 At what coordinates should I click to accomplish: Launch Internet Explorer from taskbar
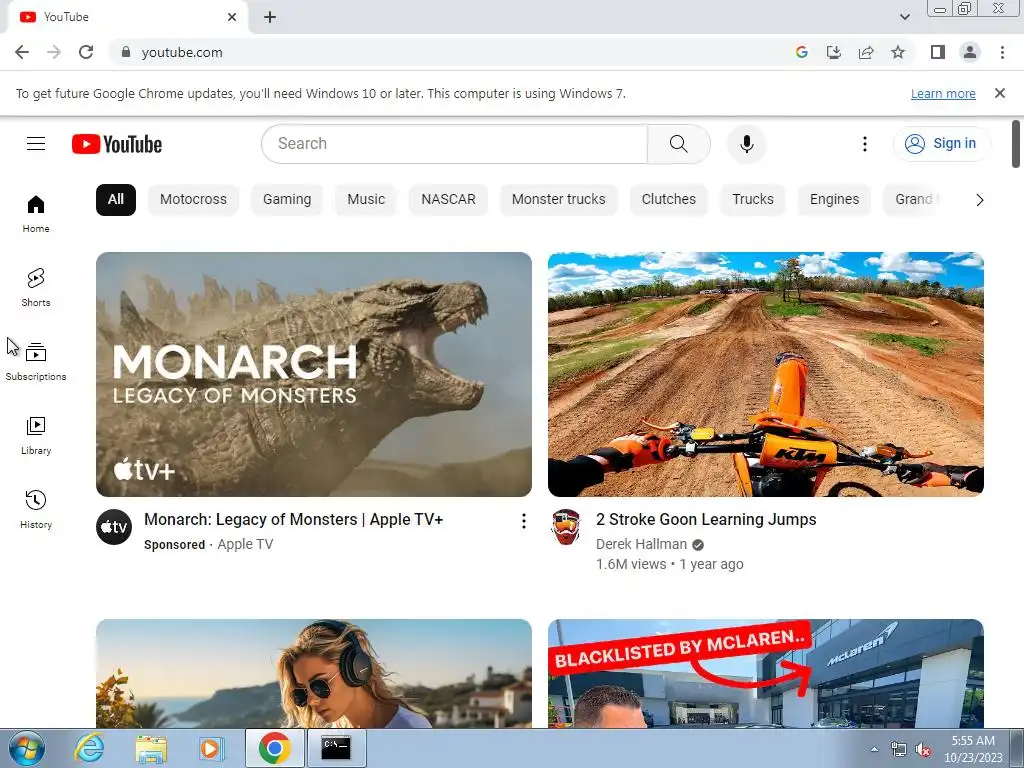(89, 748)
